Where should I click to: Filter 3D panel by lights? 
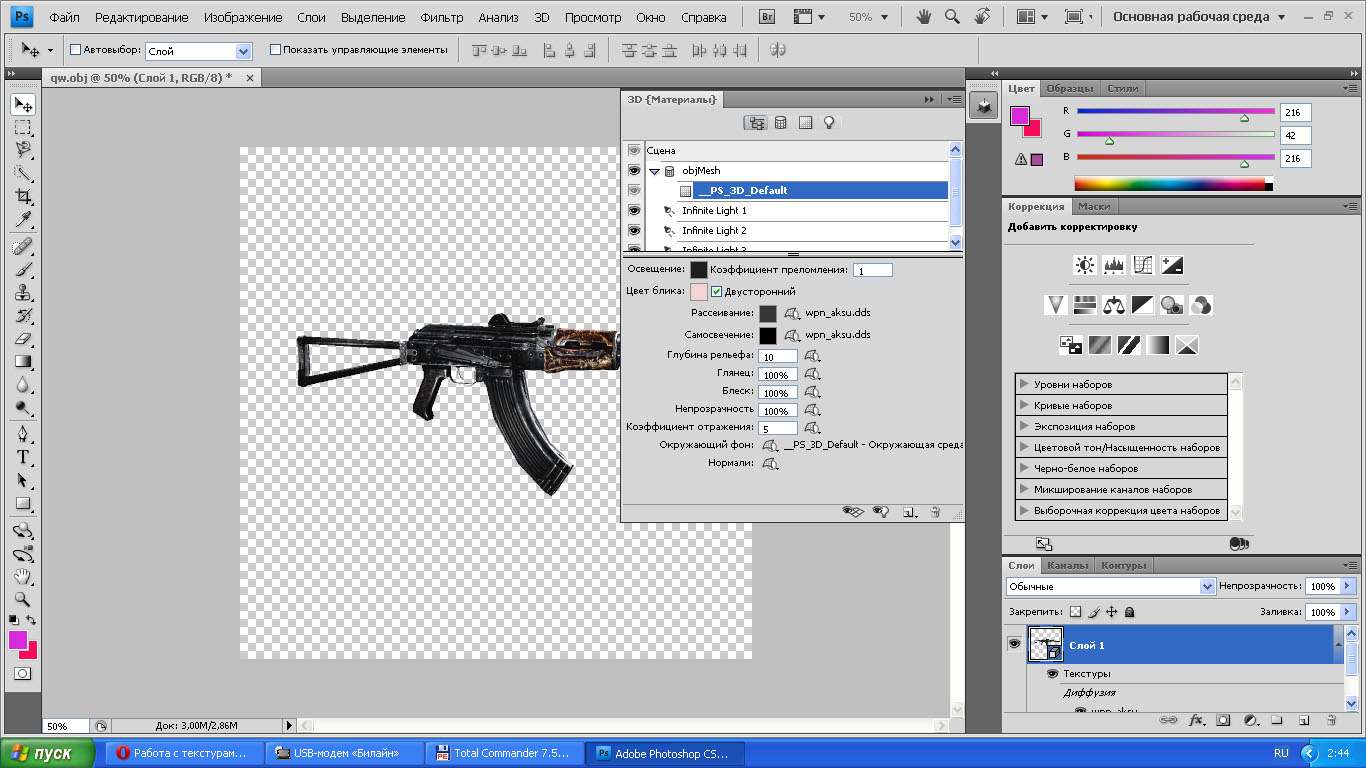[829, 122]
